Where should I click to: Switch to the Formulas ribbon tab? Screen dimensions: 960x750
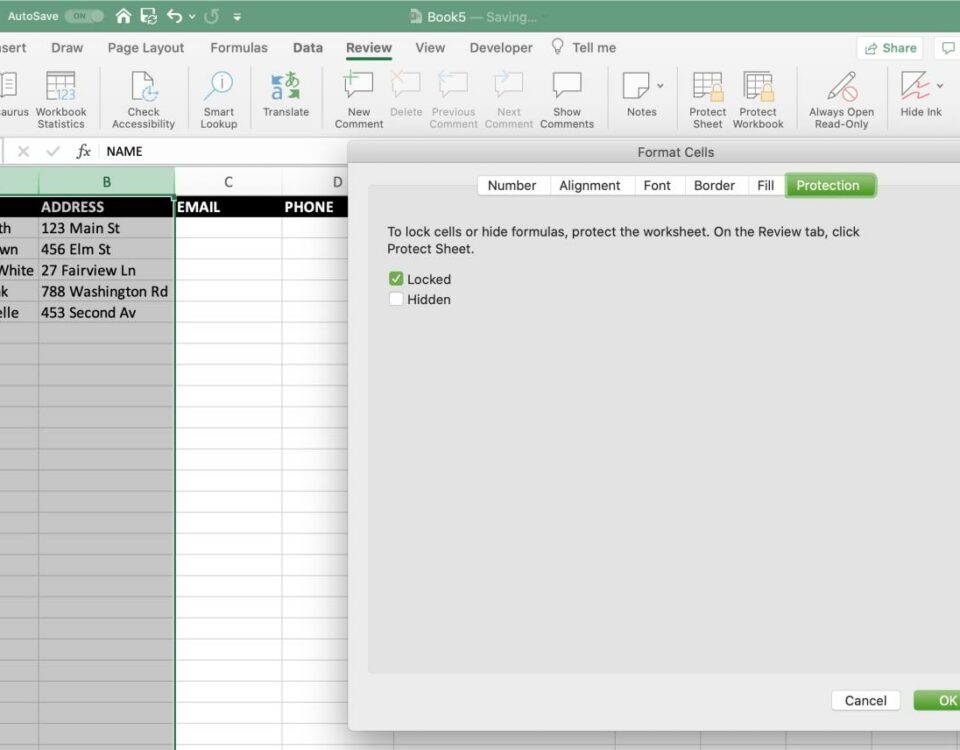click(x=239, y=48)
